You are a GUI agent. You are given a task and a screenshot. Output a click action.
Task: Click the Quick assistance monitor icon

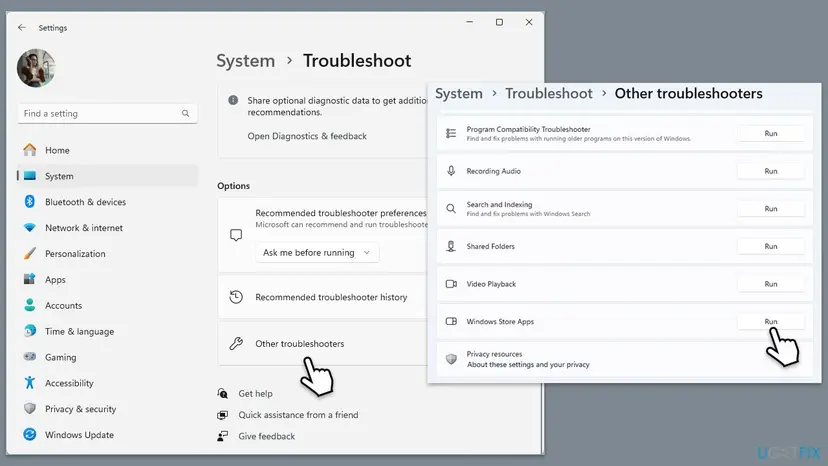click(x=223, y=415)
